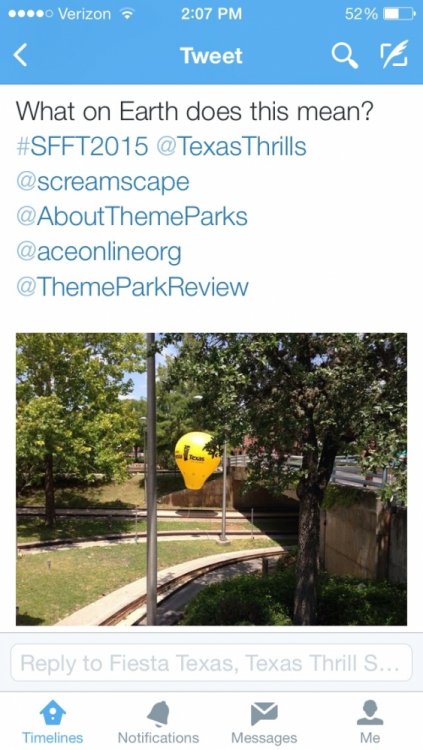Open the Notifications bell icon

[158, 713]
